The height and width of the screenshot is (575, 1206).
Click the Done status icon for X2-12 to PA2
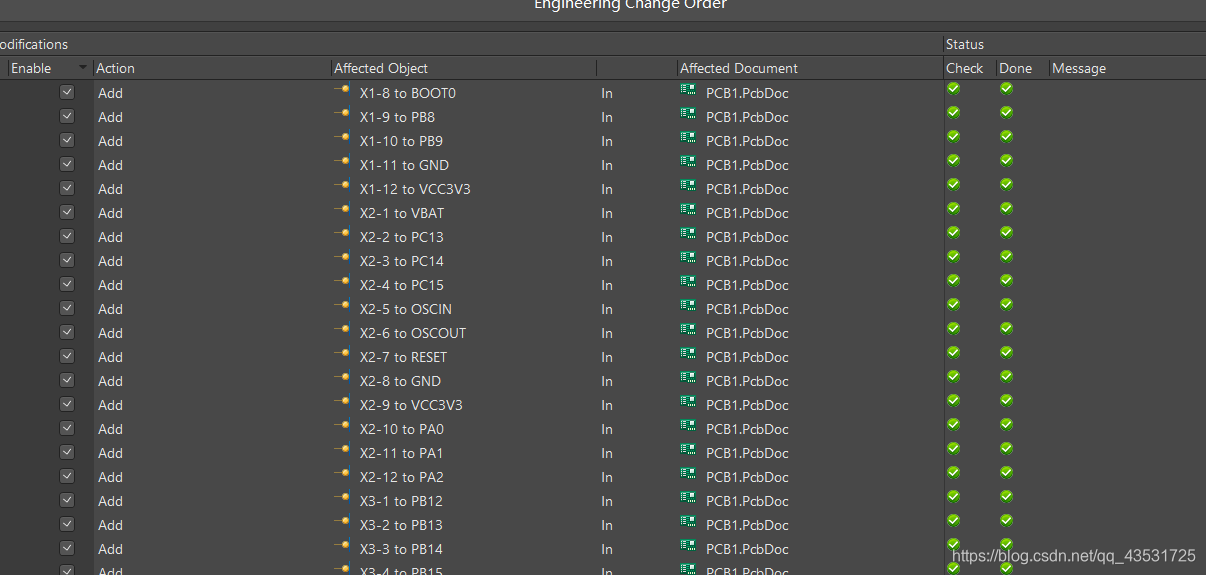[x=1006, y=472]
